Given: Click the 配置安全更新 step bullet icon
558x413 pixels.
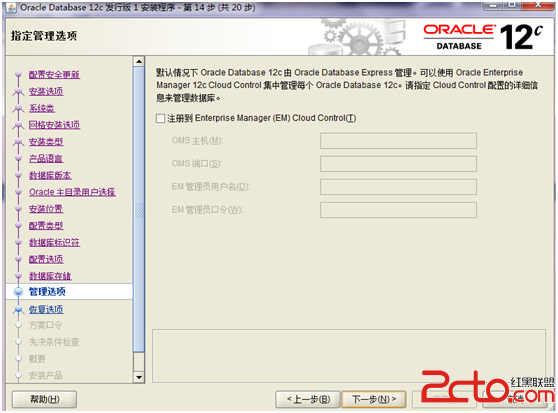Looking at the screenshot, I should (19, 75).
